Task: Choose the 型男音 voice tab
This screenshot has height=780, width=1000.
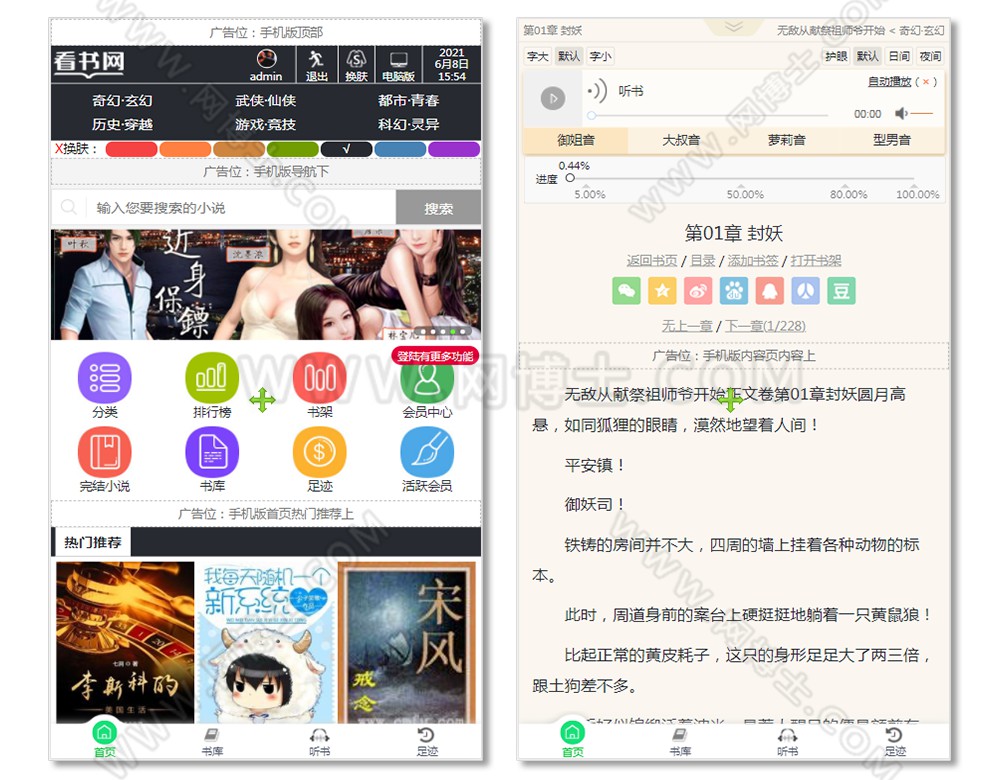Action: click(892, 140)
